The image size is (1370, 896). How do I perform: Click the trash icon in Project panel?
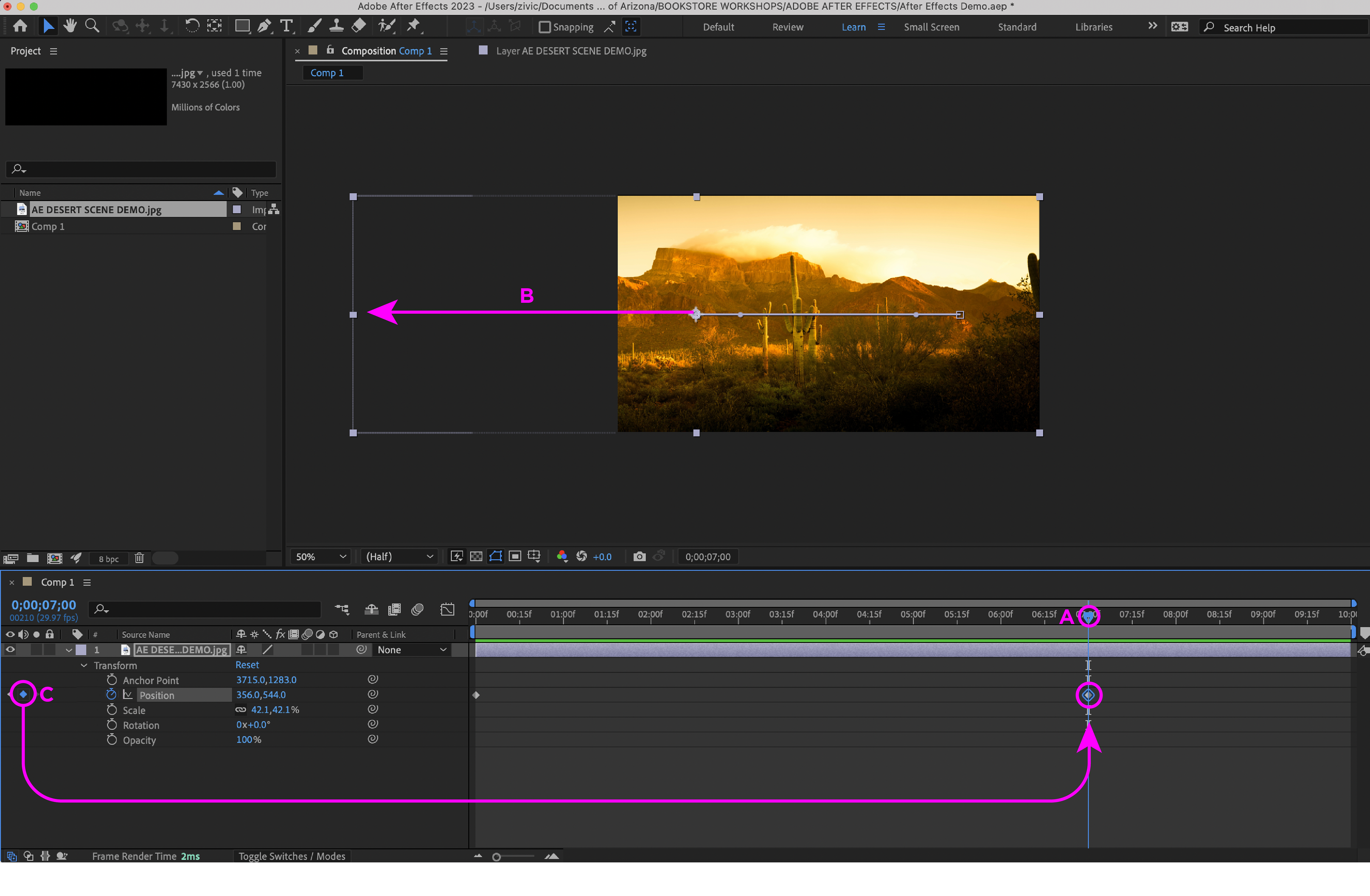click(139, 558)
